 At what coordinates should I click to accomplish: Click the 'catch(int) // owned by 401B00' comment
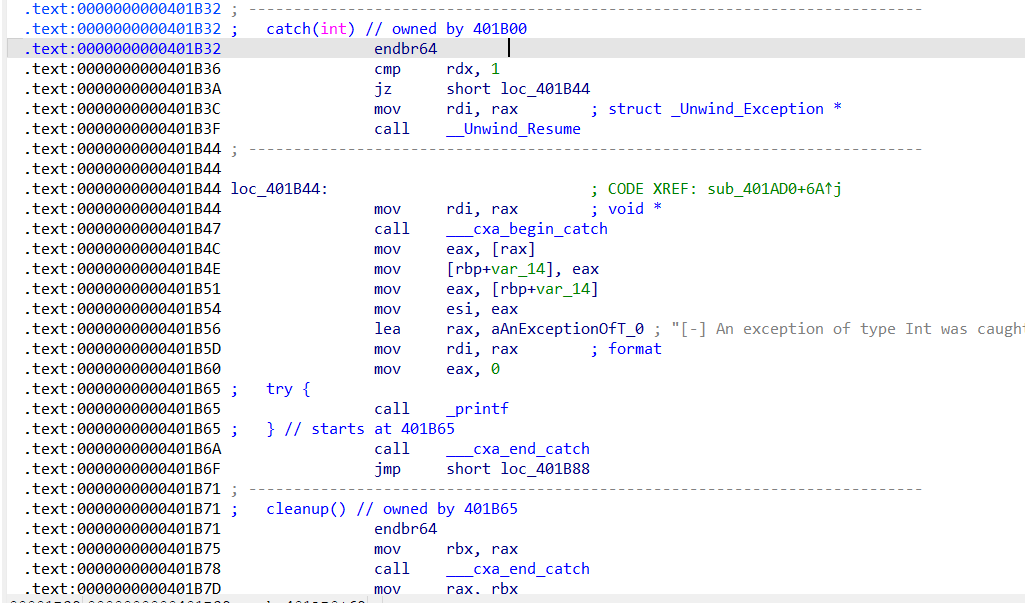(396, 29)
